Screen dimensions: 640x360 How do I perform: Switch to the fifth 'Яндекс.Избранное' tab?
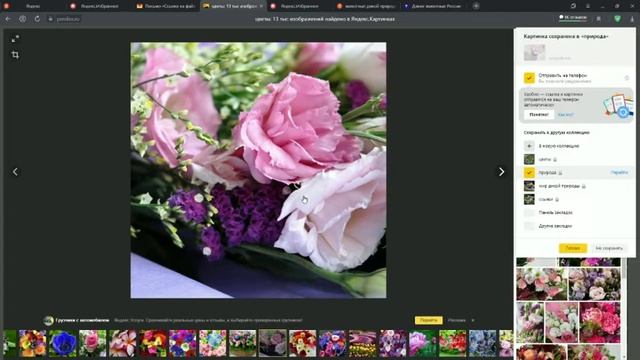click(299, 6)
